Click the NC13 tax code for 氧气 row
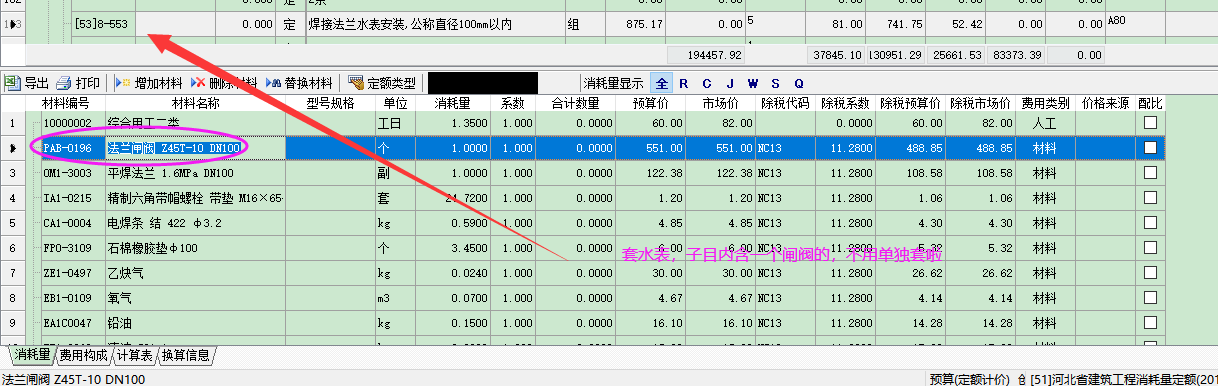The width and height of the screenshot is (1218, 386). [784, 297]
